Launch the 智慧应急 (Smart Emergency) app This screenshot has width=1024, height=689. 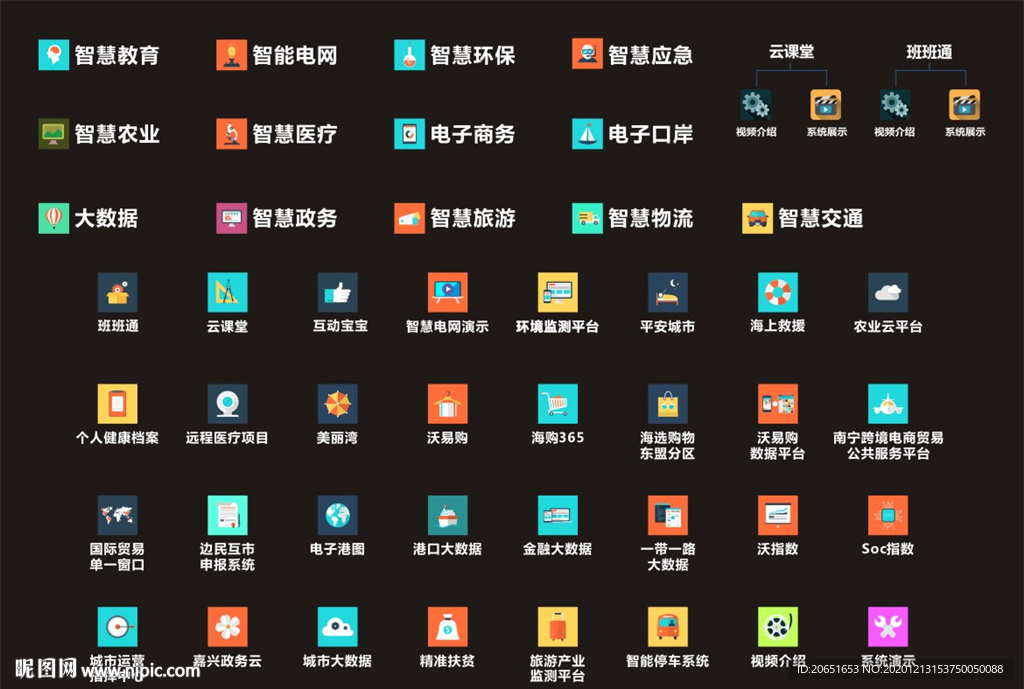pyautogui.click(x=588, y=55)
